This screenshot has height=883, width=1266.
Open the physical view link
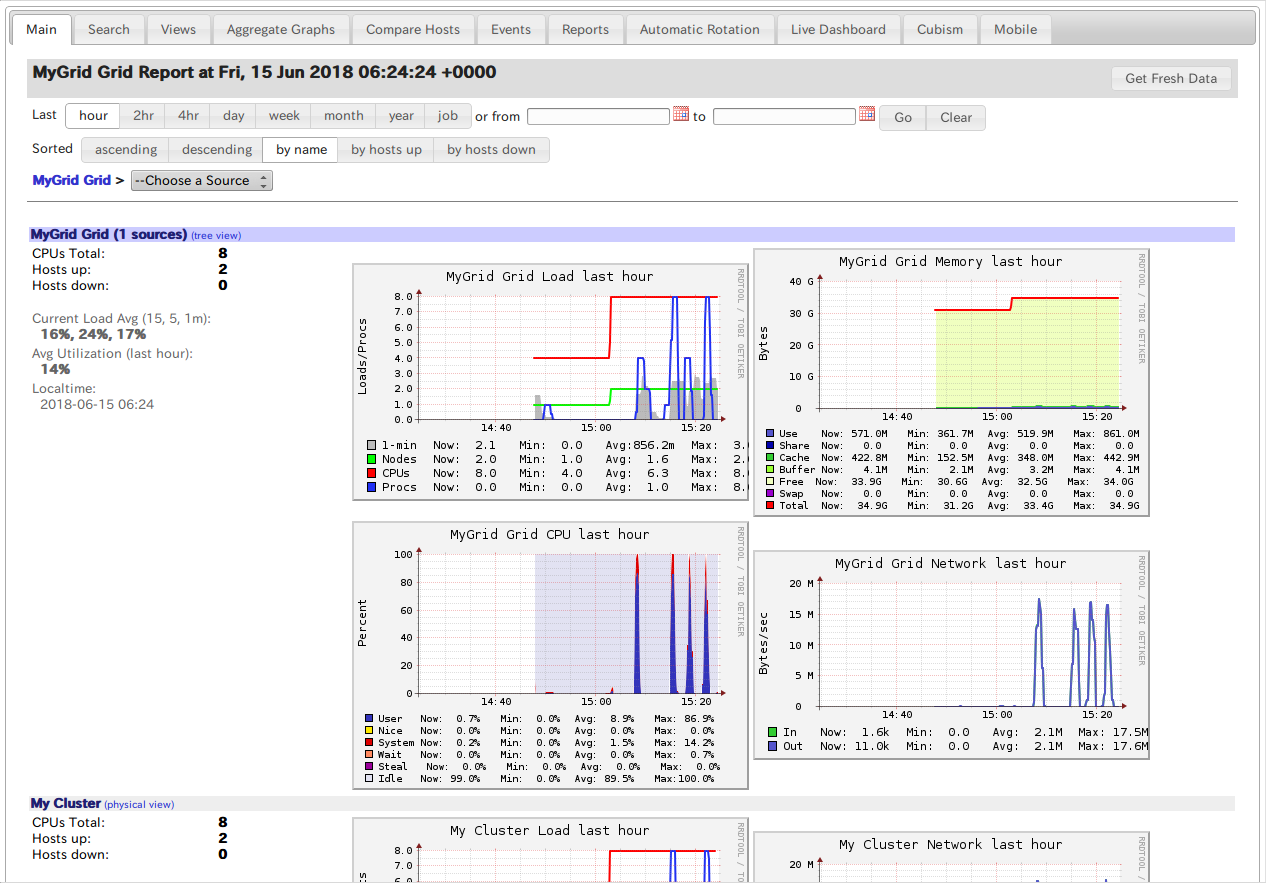click(139, 804)
